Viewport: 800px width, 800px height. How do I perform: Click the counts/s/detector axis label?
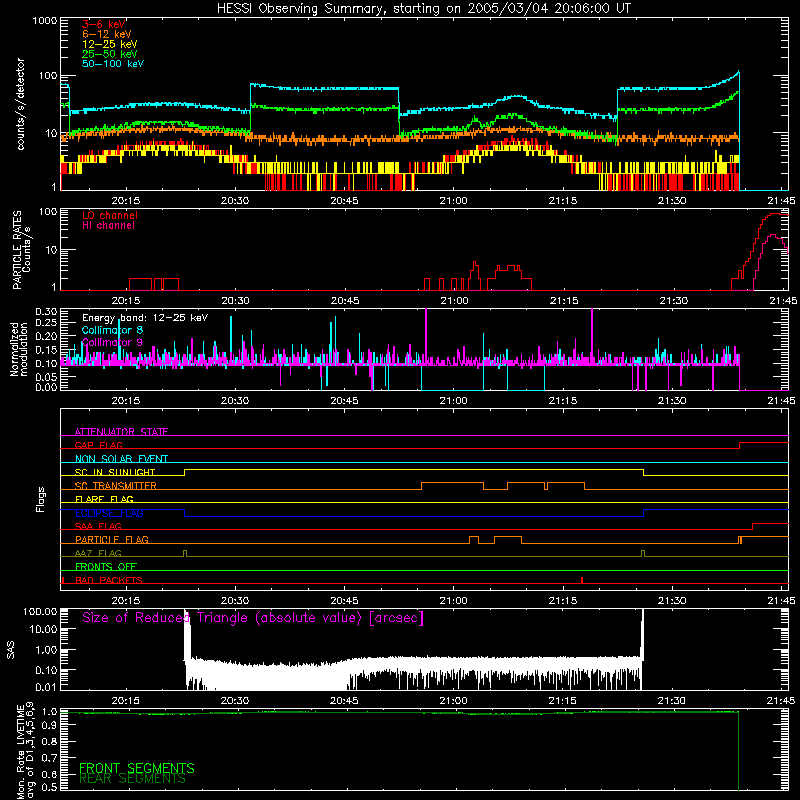tap(21, 104)
